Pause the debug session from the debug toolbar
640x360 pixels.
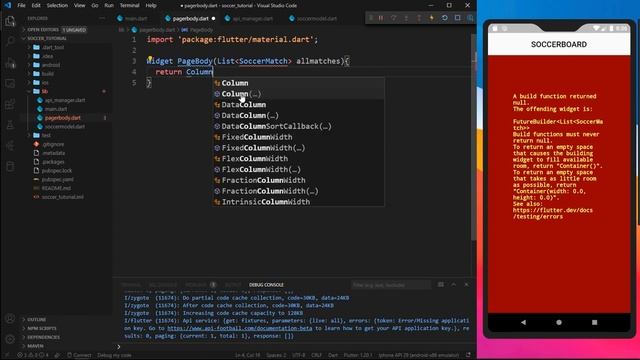[381, 18]
